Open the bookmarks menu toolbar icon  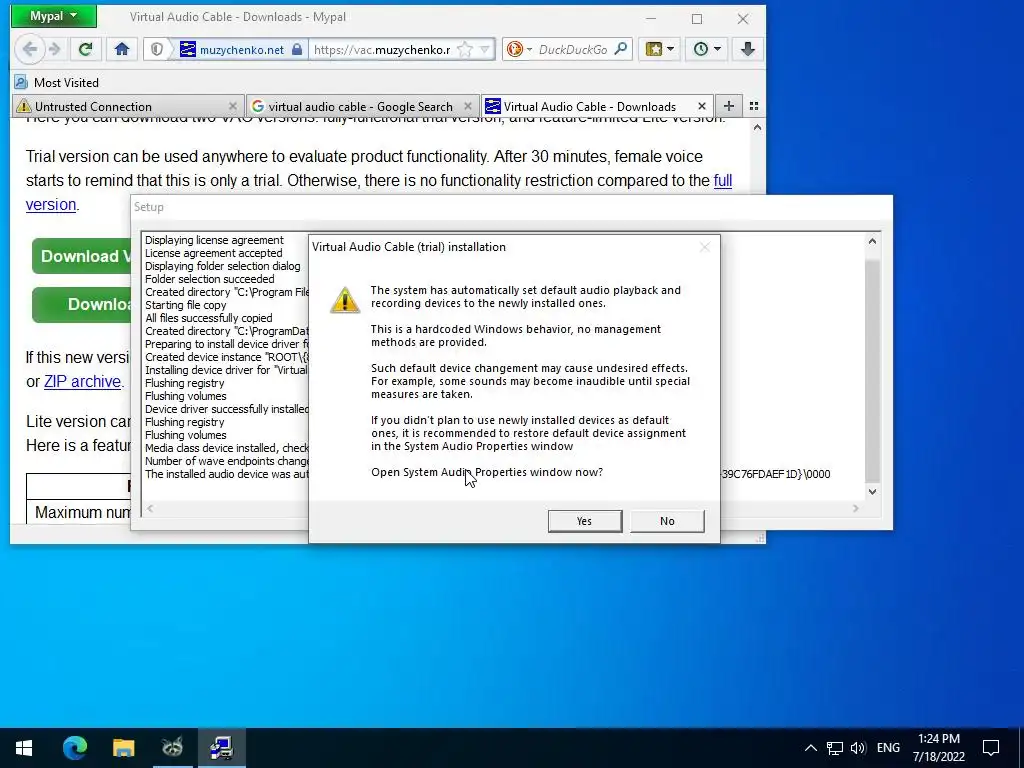654,49
